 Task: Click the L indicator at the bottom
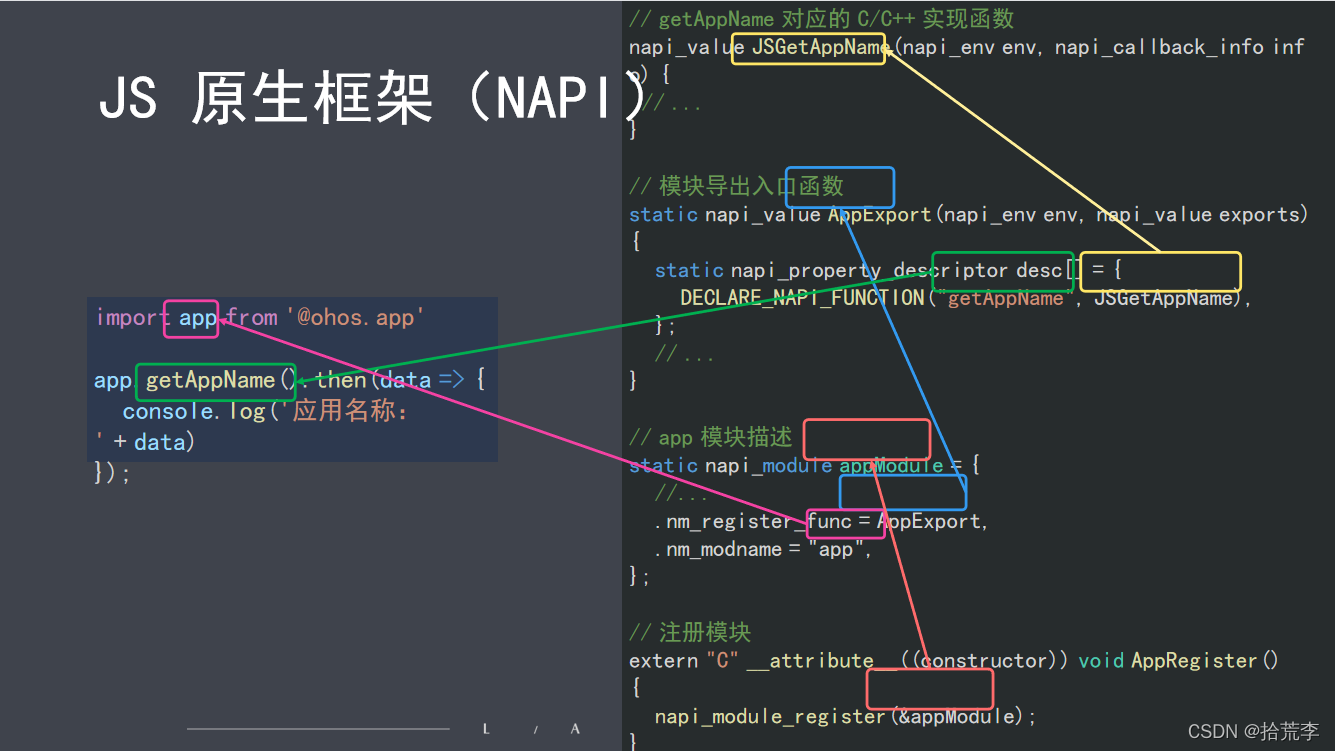coord(486,729)
